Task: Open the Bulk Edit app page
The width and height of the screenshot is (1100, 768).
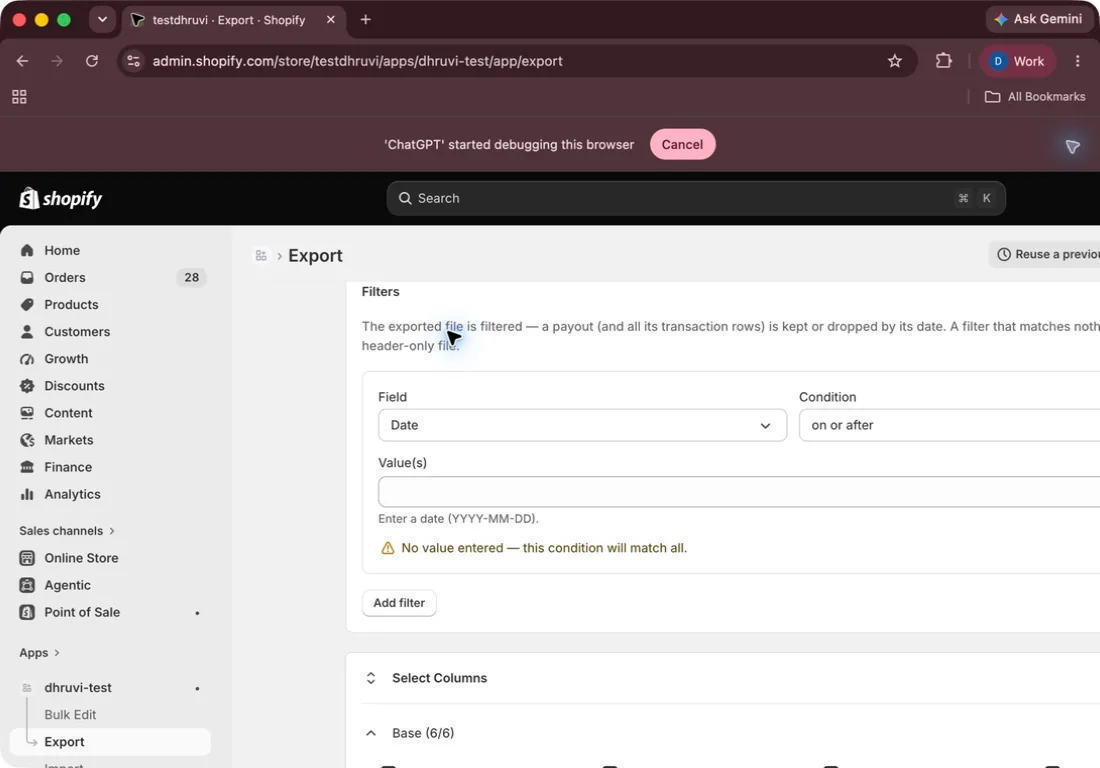Action: click(x=70, y=715)
